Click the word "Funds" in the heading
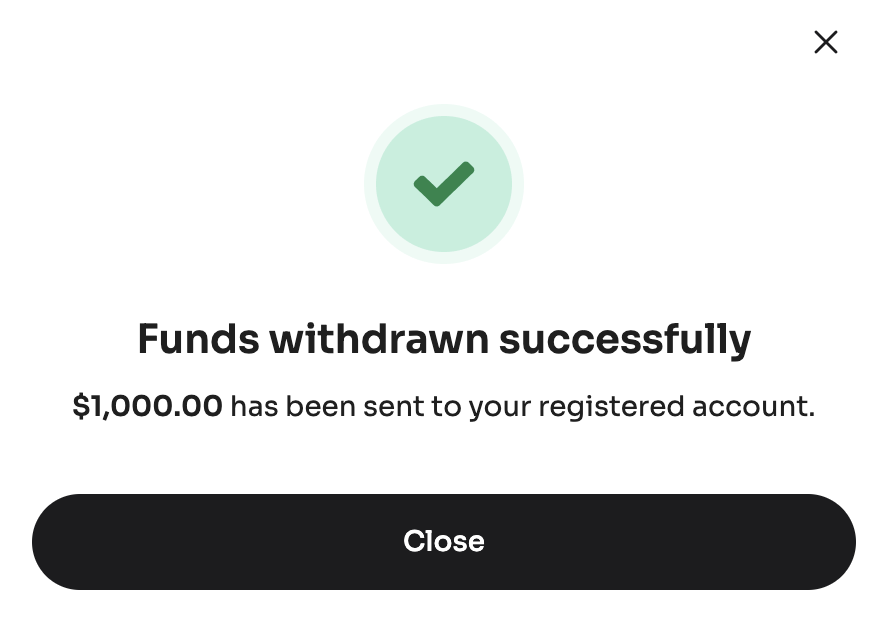The height and width of the screenshot is (644, 890). 196,339
